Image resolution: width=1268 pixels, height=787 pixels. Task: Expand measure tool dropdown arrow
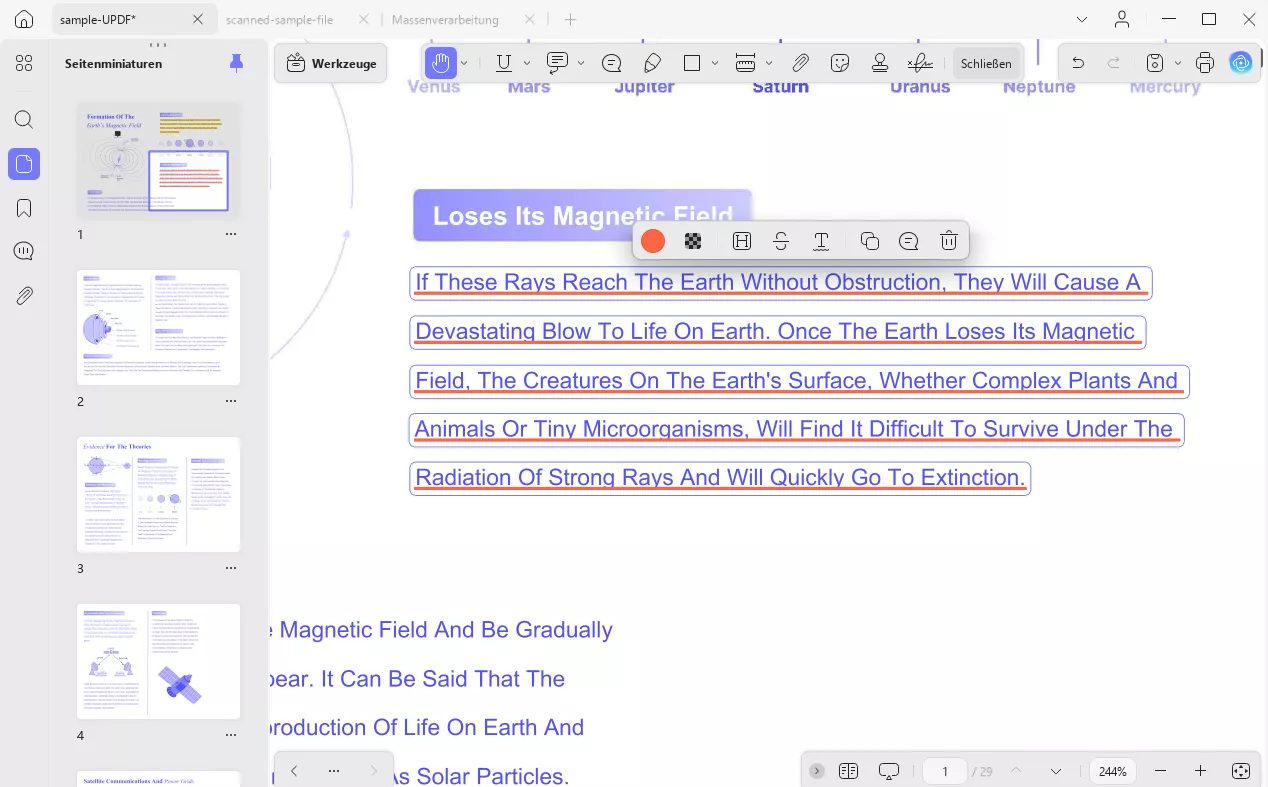point(768,63)
